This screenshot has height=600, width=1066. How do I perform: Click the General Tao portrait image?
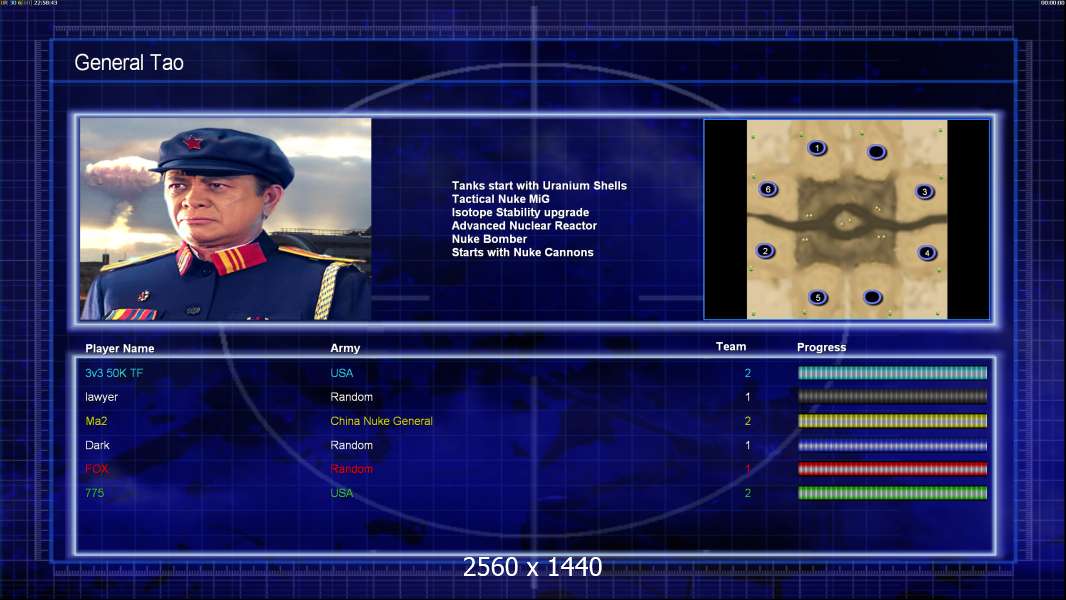[226, 219]
